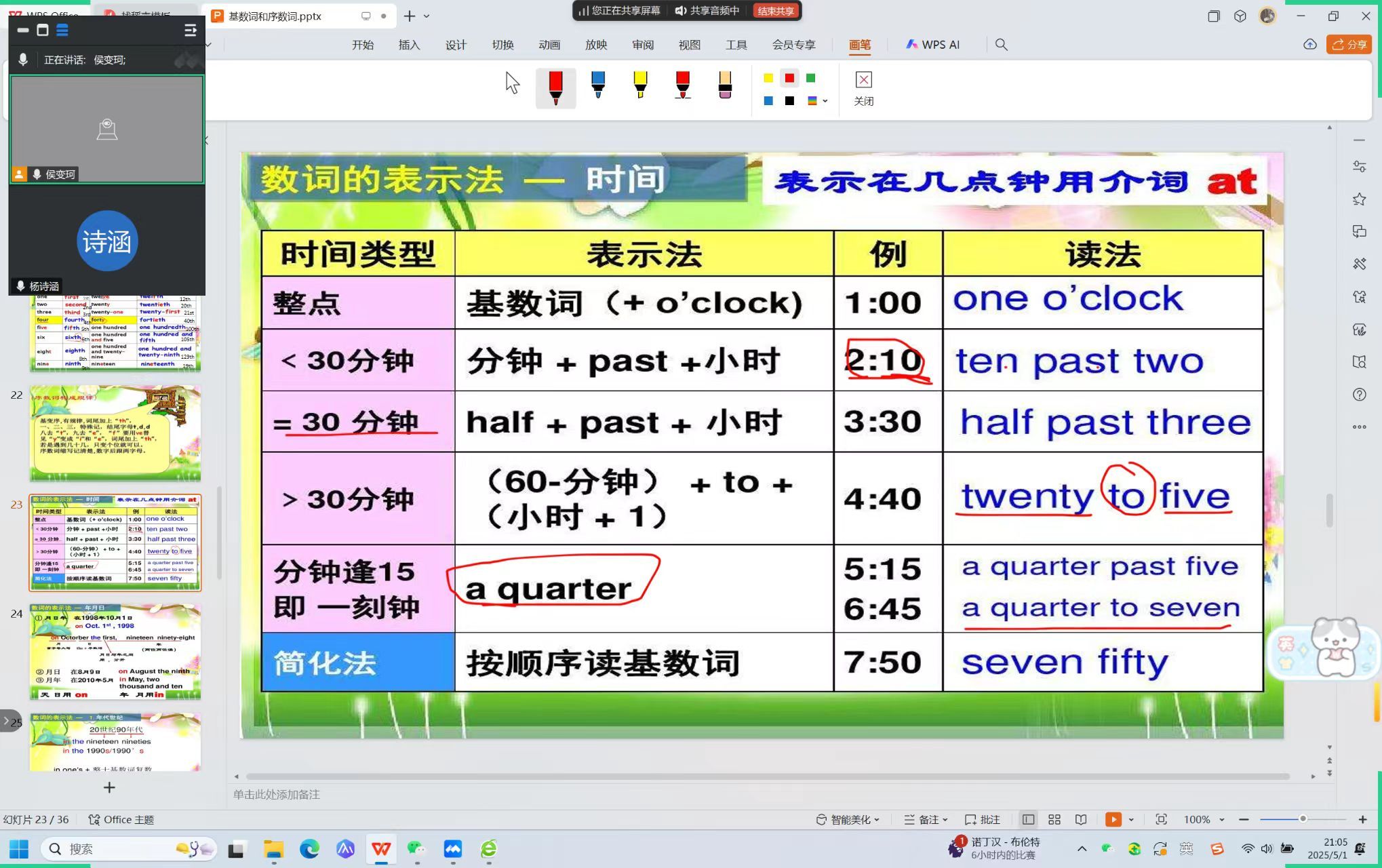Toggle fit slide to window icon
The width and height of the screenshot is (1382, 868).
tap(1161, 819)
